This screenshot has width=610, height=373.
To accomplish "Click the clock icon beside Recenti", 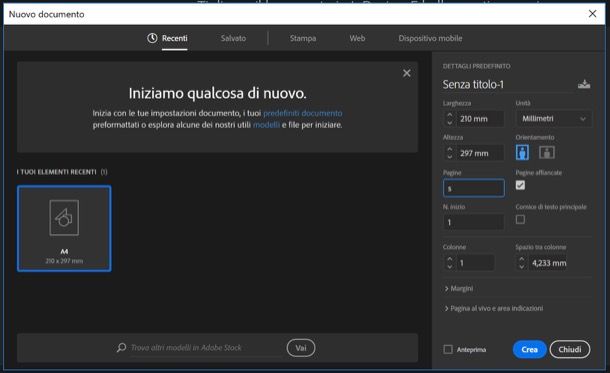I will [x=152, y=38].
